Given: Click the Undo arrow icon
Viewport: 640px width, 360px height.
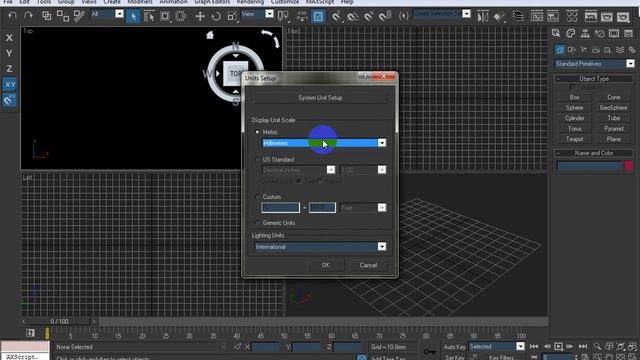Looking at the screenshot, I should coord(13,16).
